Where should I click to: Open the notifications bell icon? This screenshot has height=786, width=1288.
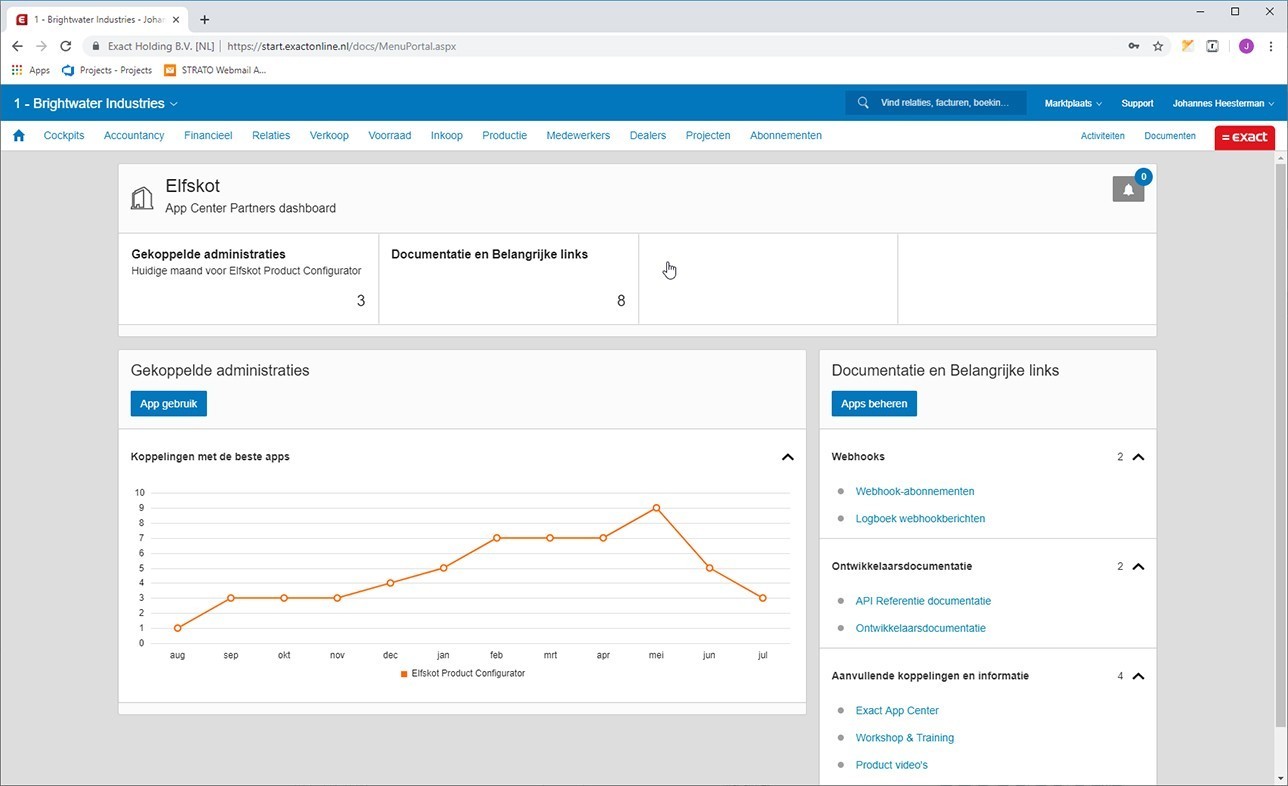point(1128,189)
